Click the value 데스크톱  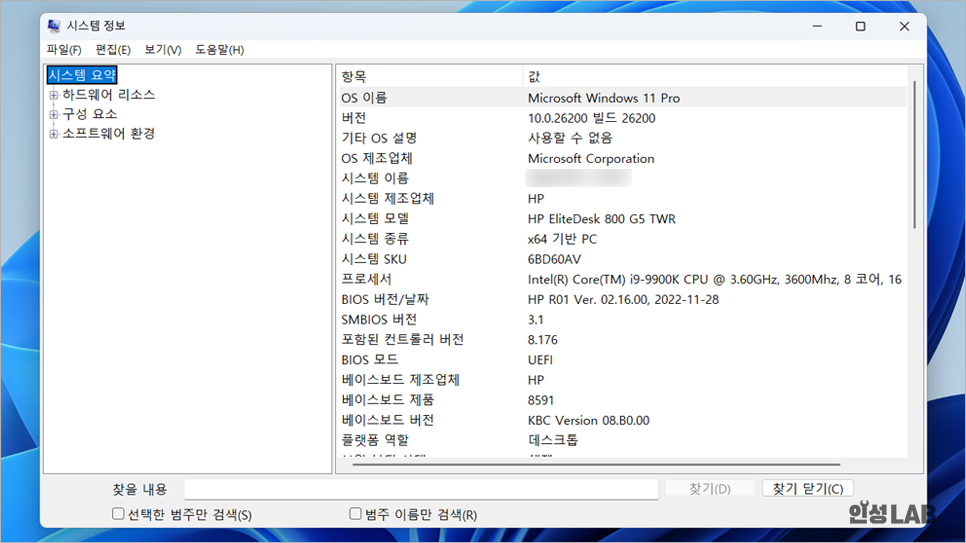coord(553,440)
